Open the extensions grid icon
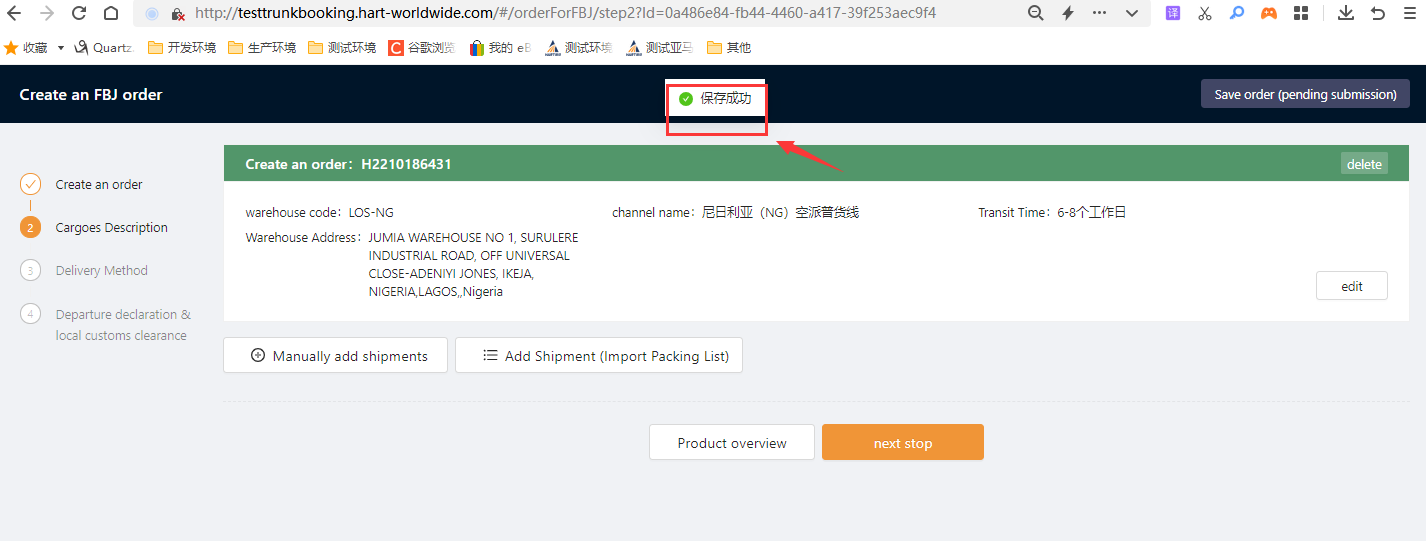1426x541 pixels. pyautogui.click(x=1300, y=13)
